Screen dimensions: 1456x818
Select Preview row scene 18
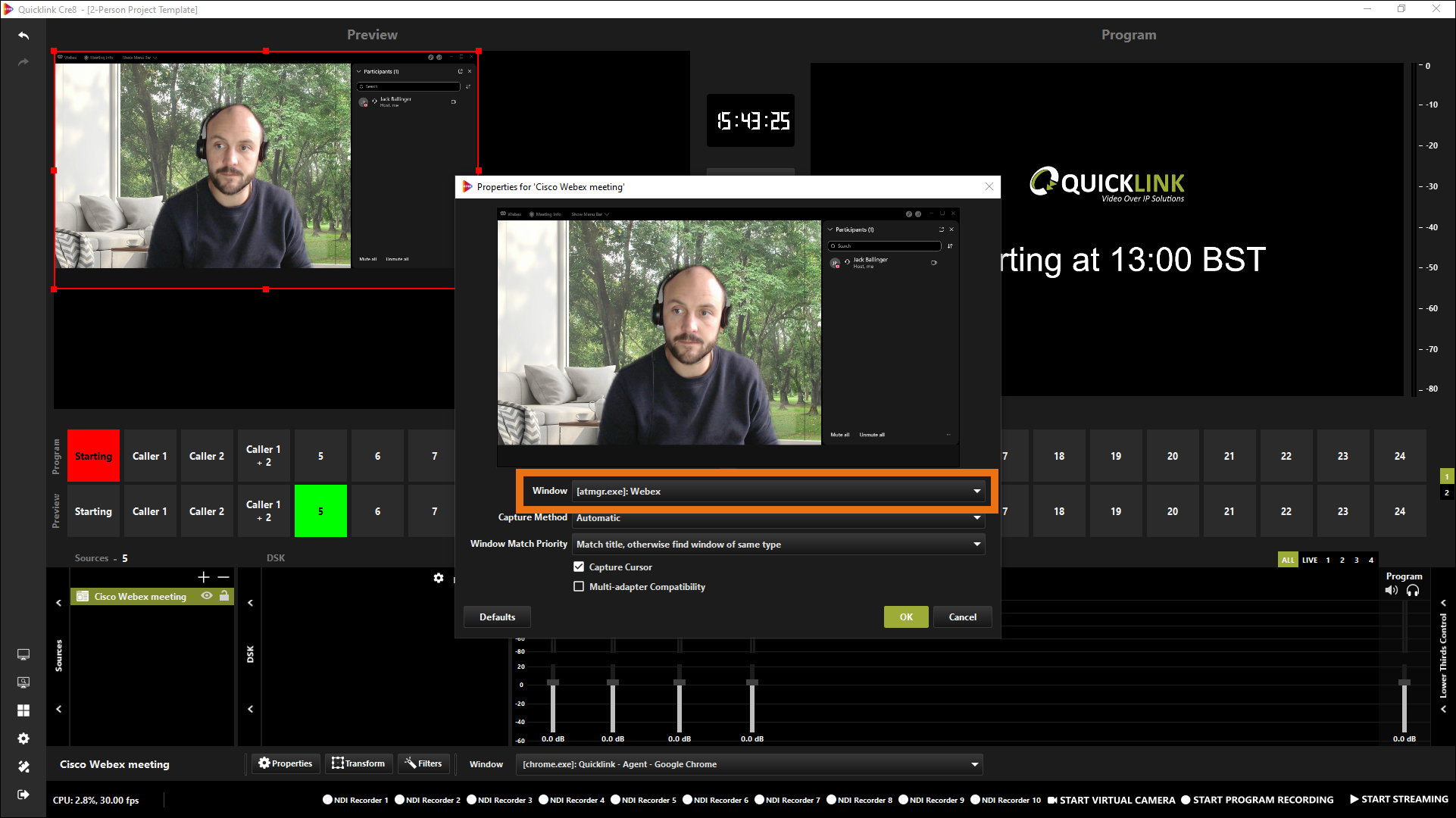1059,511
